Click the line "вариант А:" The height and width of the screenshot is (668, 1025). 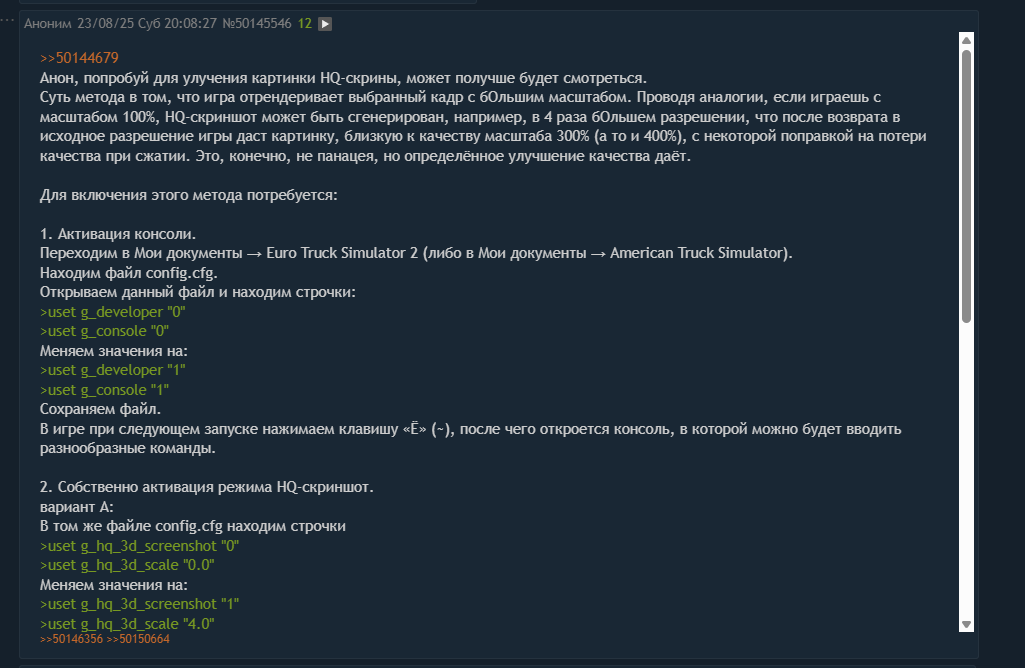pyautogui.click(x=77, y=507)
